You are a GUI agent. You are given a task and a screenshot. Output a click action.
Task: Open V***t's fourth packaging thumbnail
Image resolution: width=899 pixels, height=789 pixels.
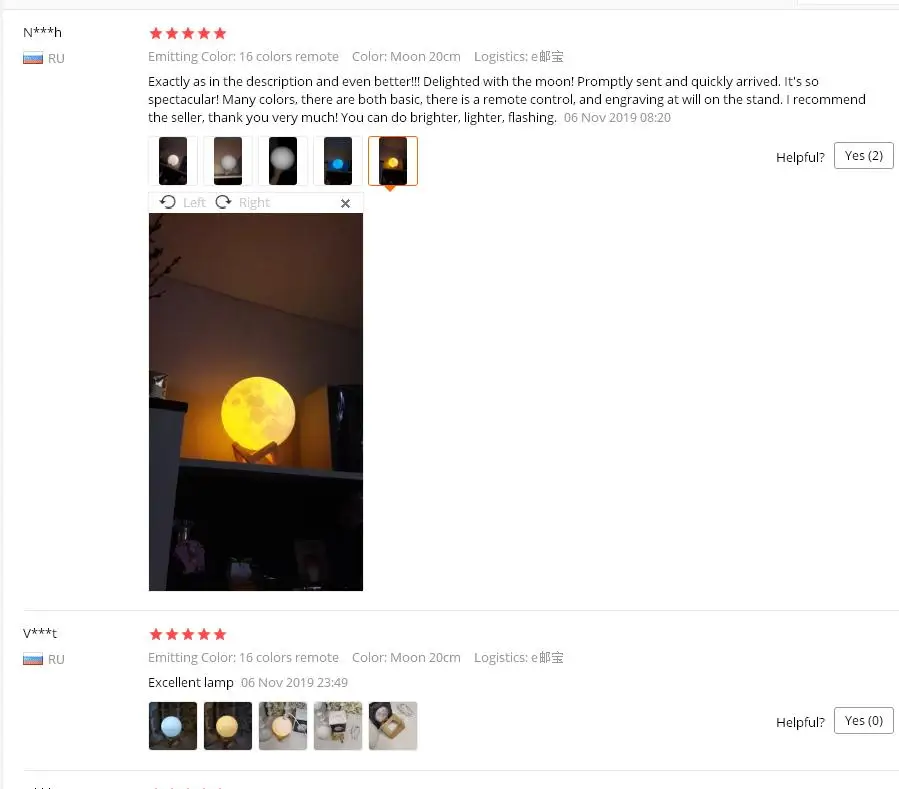338,726
